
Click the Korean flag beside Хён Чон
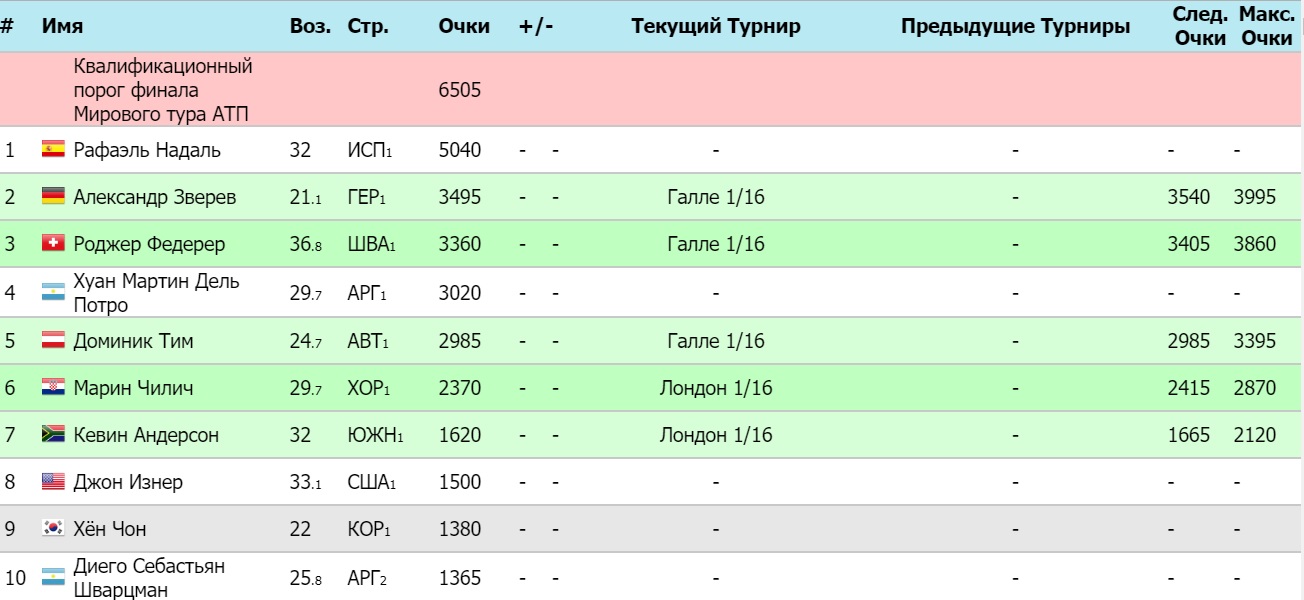53,529
